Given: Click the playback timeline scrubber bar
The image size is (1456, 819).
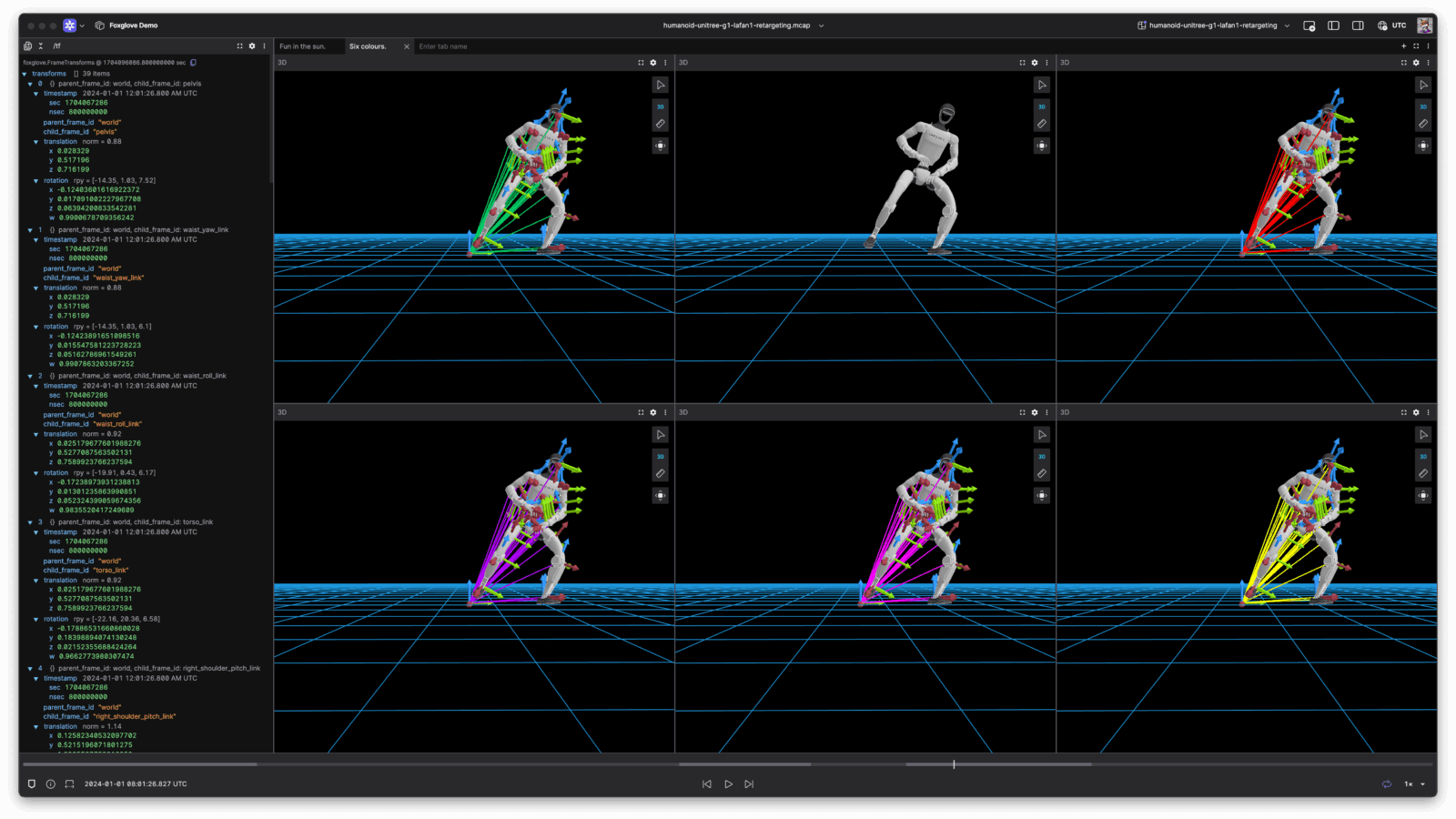Looking at the screenshot, I should pos(728,764).
